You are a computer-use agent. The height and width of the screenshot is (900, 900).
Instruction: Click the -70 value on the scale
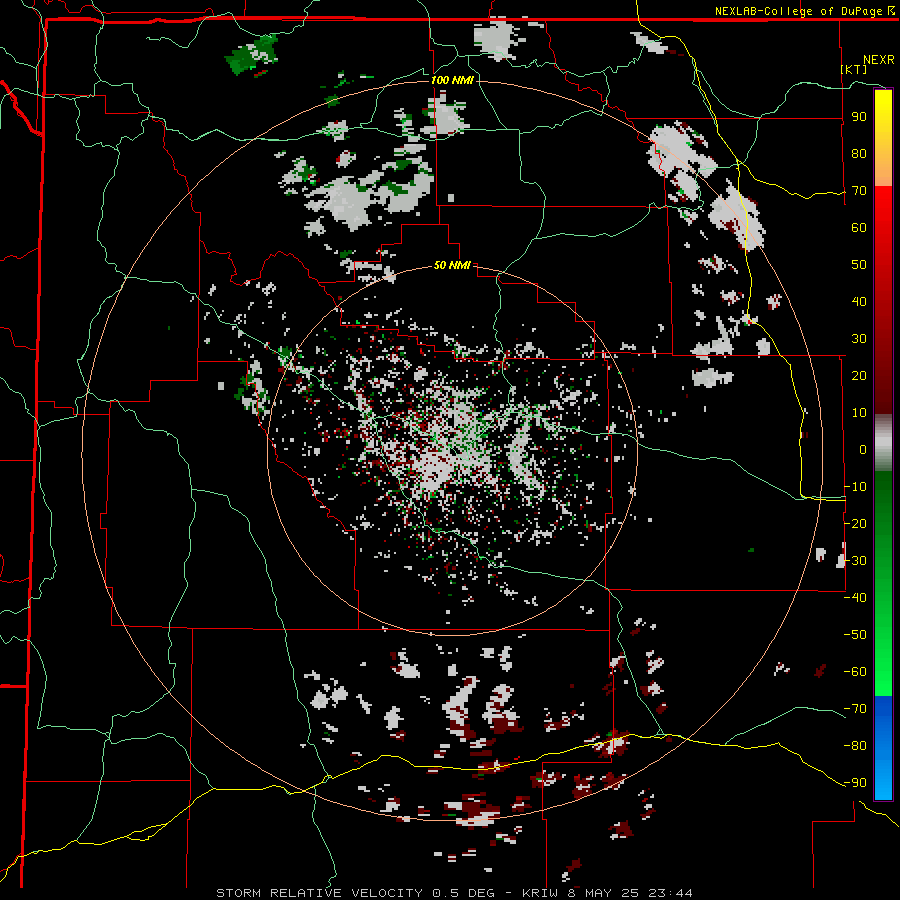pos(855,709)
